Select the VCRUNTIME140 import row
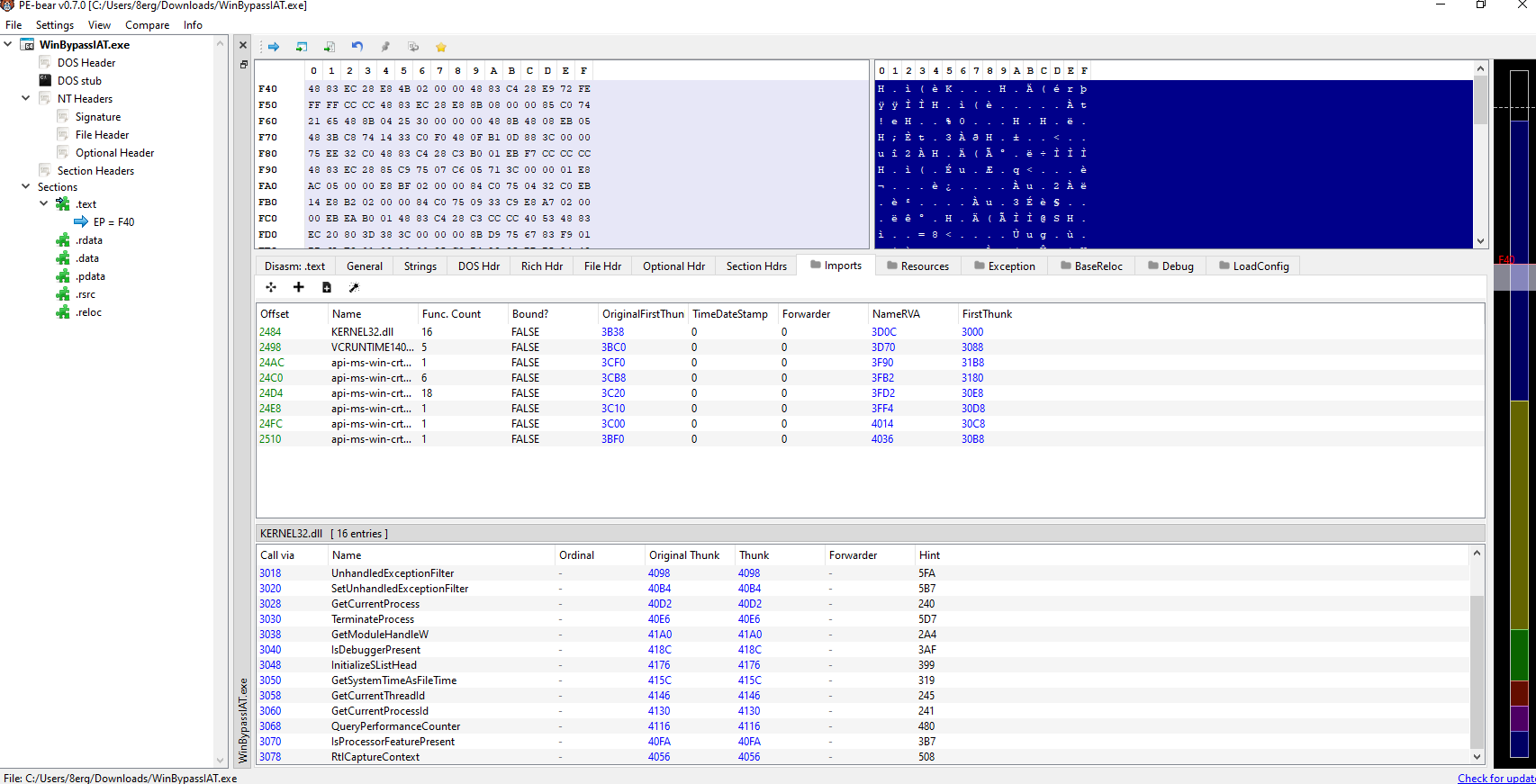 click(870, 347)
